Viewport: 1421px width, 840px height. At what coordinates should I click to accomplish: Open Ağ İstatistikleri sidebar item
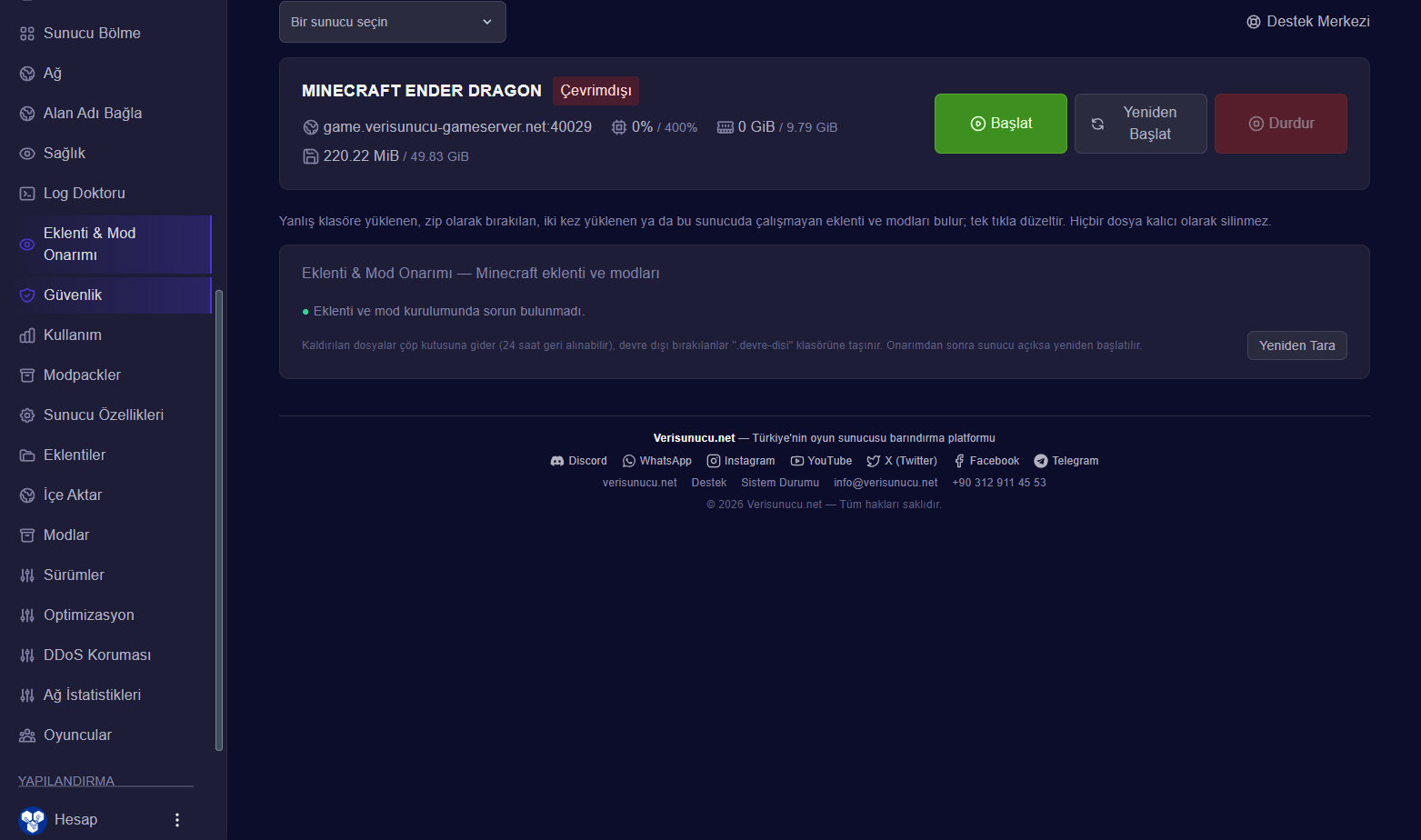(x=115, y=695)
